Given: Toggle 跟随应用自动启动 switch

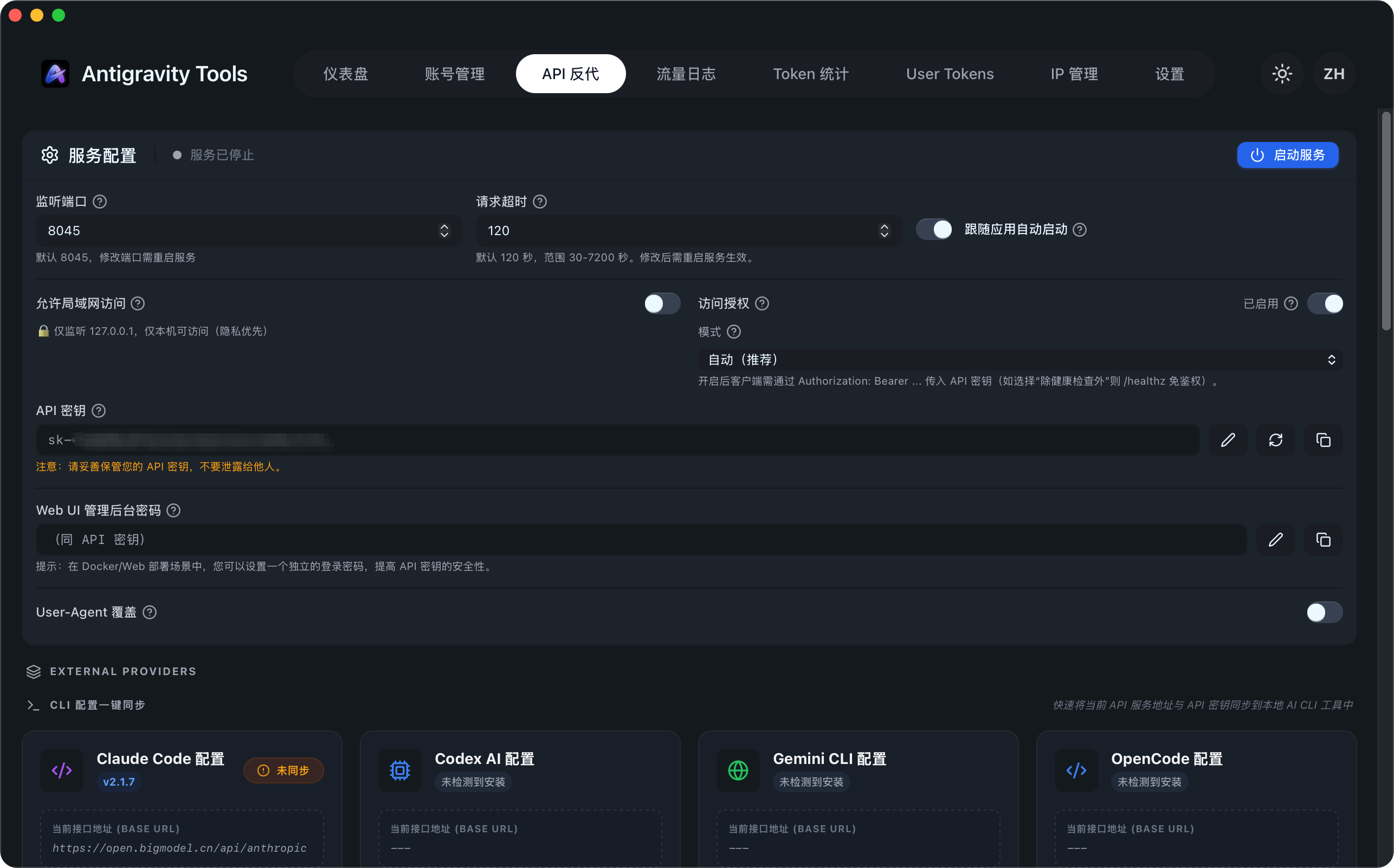Looking at the screenshot, I should (933, 230).
